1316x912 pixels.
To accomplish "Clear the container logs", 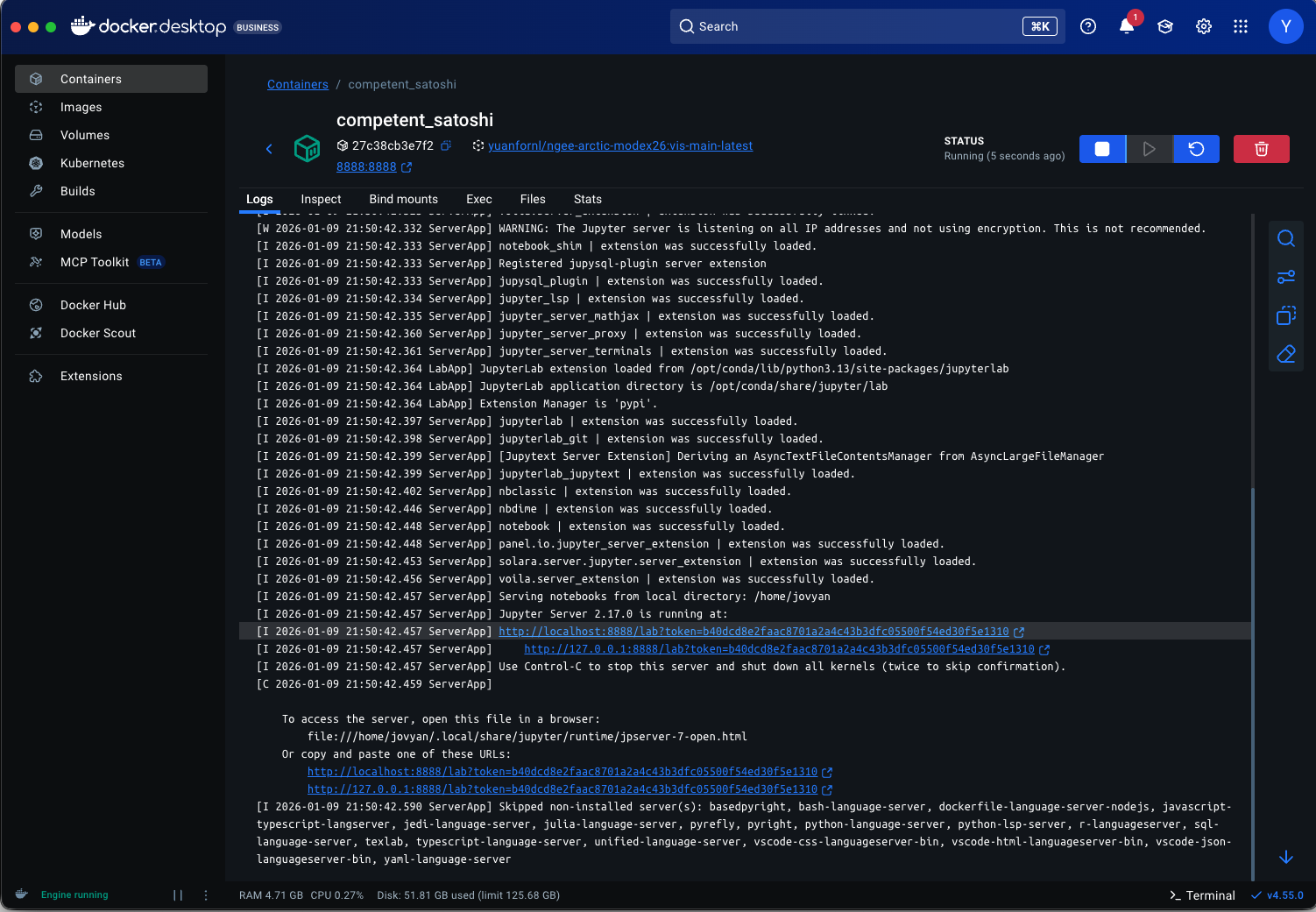I will pyautogui.click(x=1285, y=353).
